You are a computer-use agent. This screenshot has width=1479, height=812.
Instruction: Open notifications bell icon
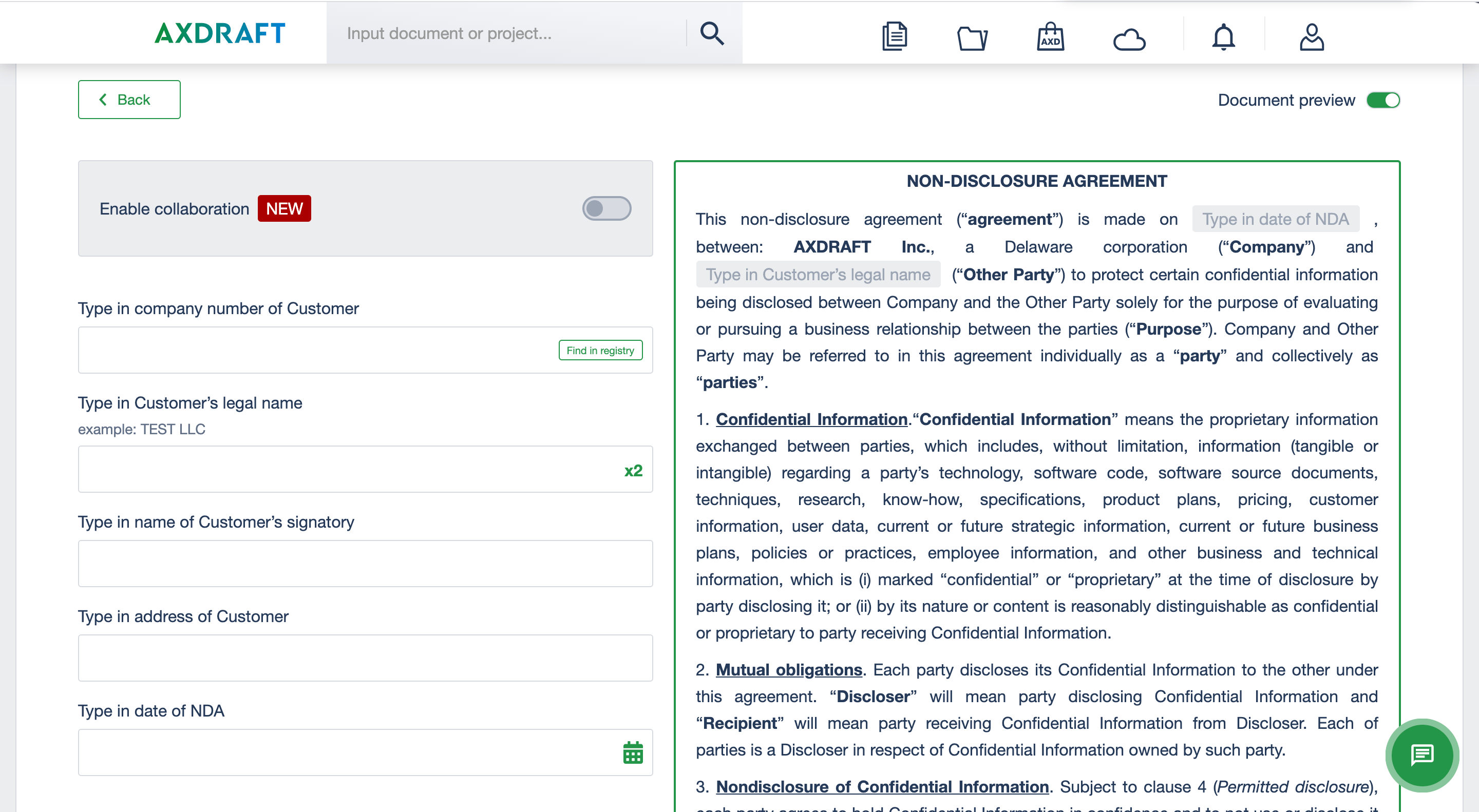pos(1223,37)
